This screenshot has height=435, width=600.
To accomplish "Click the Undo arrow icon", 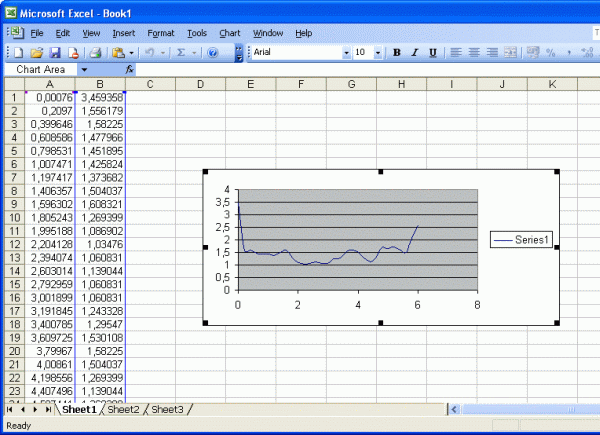I will point(150,52).
